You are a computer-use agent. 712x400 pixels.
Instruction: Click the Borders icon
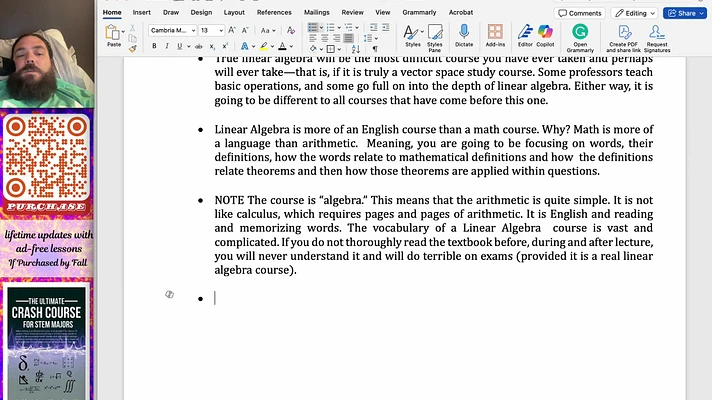(x=331, y=49)
